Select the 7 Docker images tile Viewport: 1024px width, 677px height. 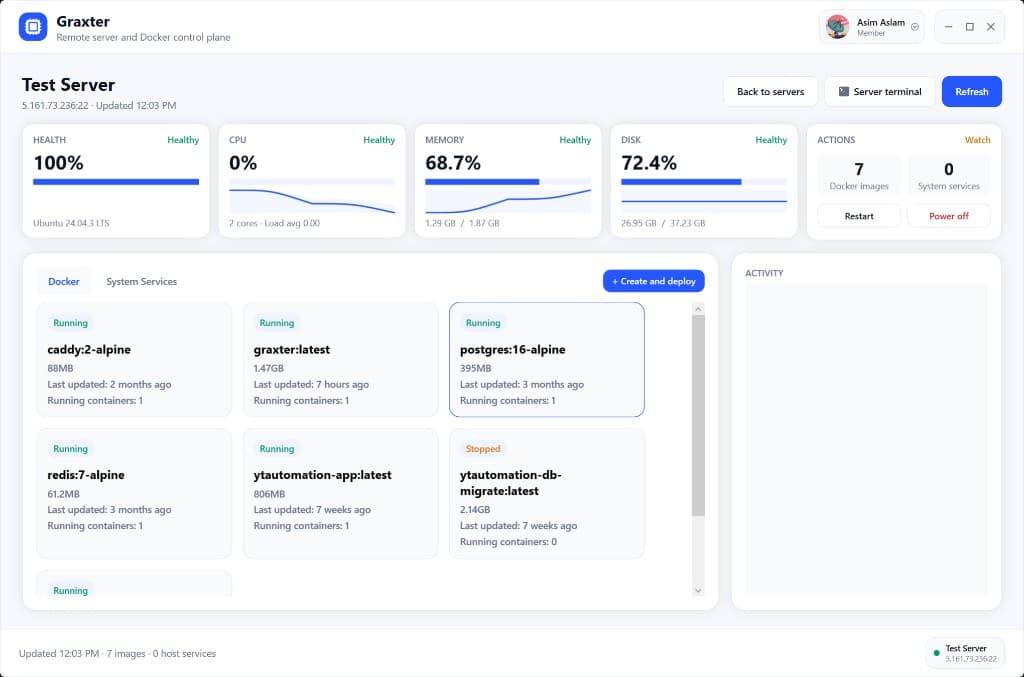(859, 175)
